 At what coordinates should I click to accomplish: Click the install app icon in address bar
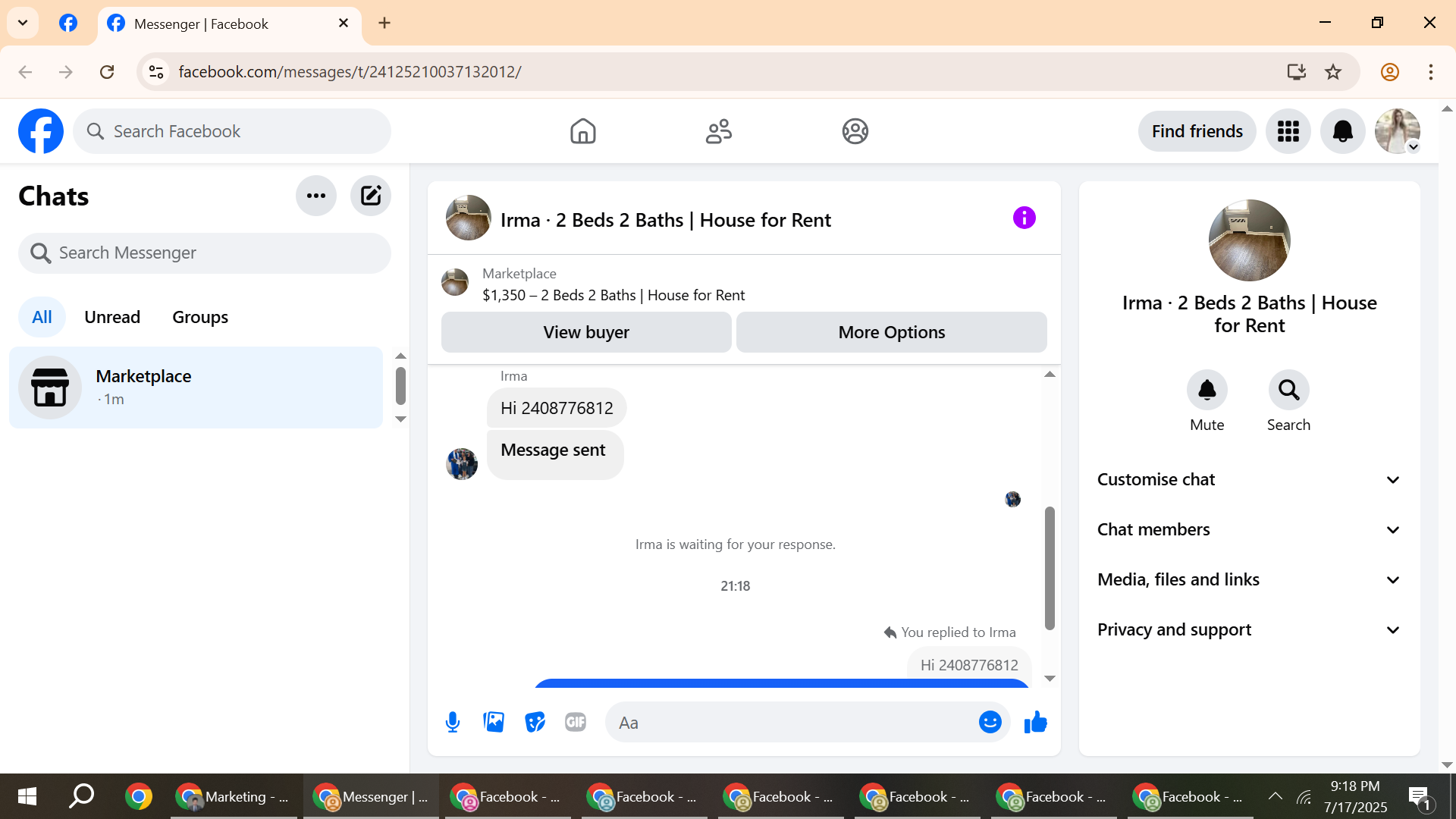(1297, 72)
